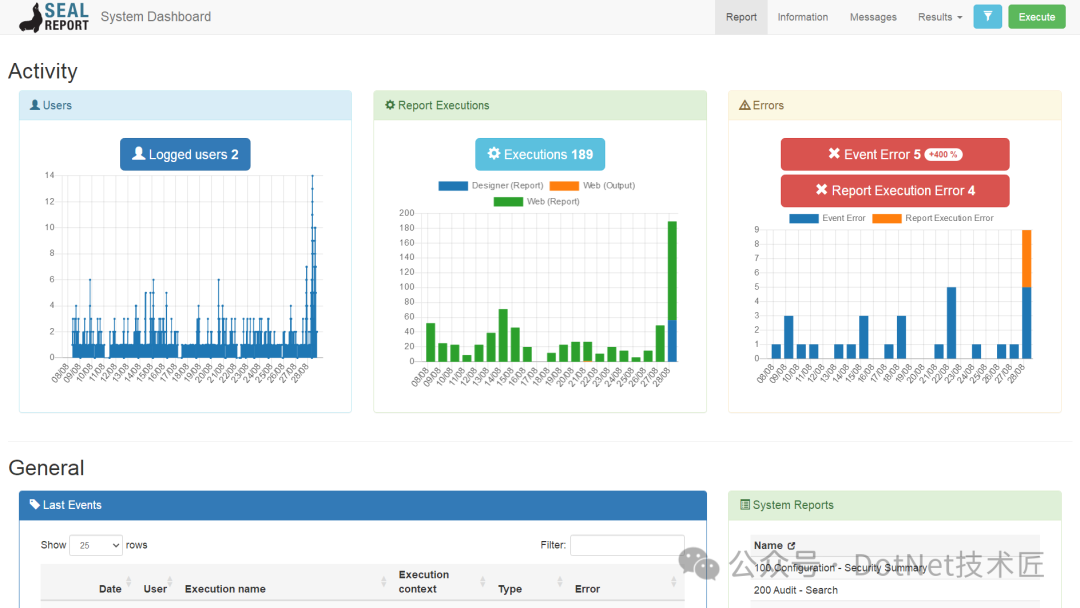This screenshot has width=1080, height=608.
Task: Click the external link icon next to Name
Action: 791,546
